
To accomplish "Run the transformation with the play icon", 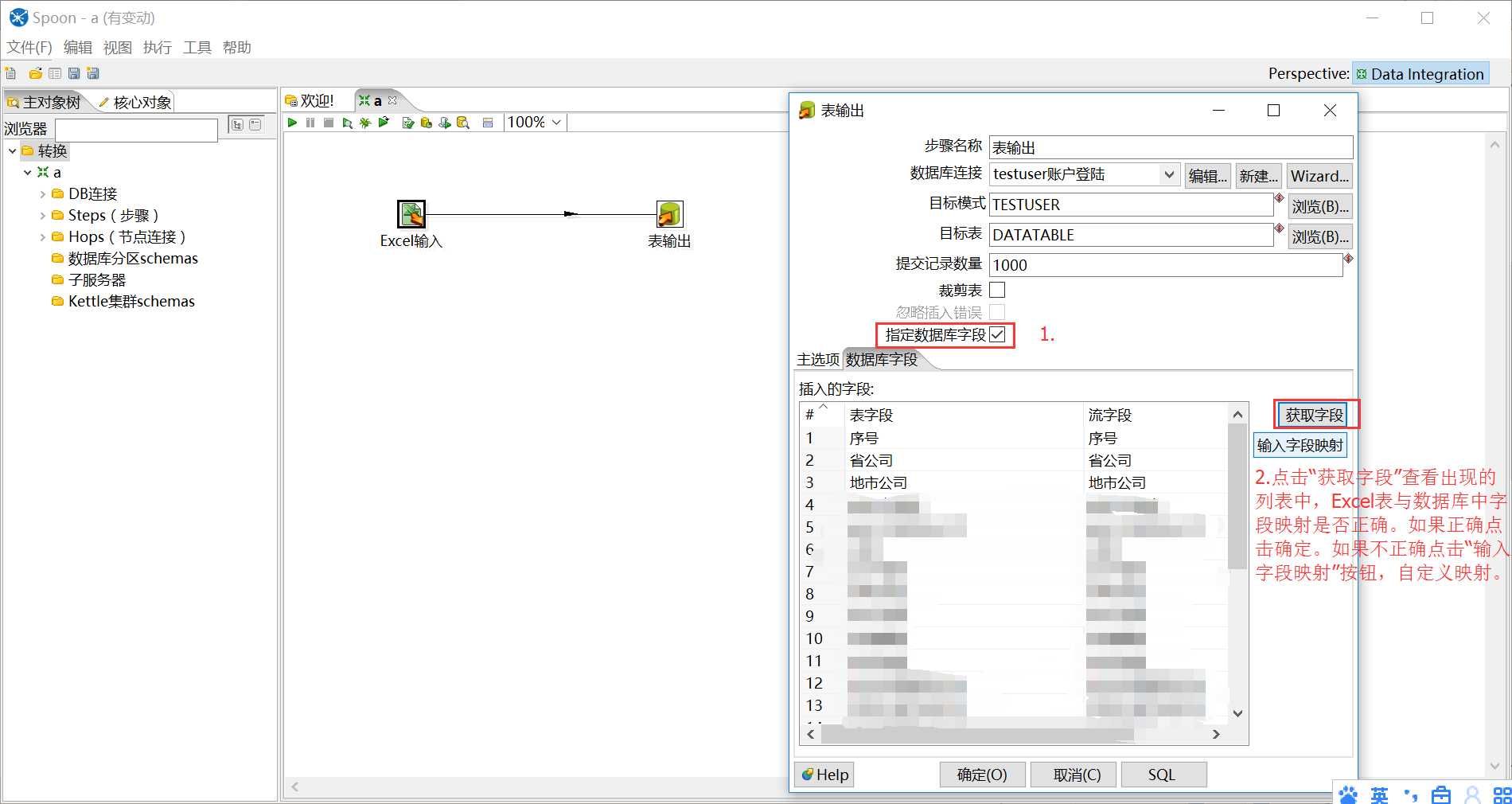I will point(292,123).
